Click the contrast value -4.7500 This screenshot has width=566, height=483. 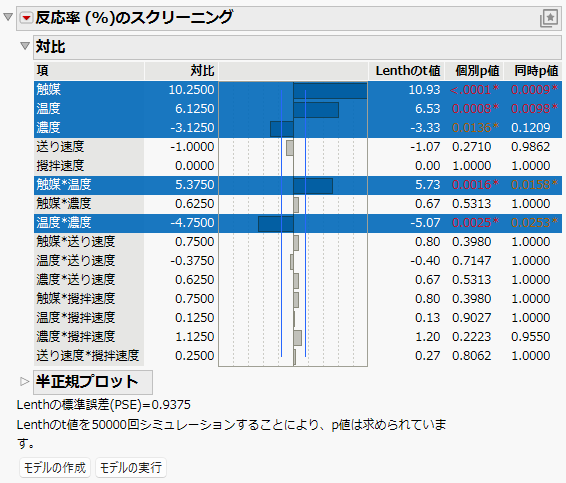pyautogui.click(x=192, y=223)
